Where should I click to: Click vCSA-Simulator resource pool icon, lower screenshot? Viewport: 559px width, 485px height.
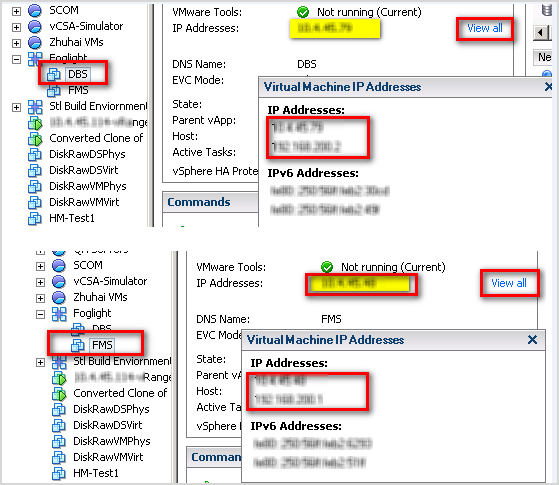pos(59,281)
